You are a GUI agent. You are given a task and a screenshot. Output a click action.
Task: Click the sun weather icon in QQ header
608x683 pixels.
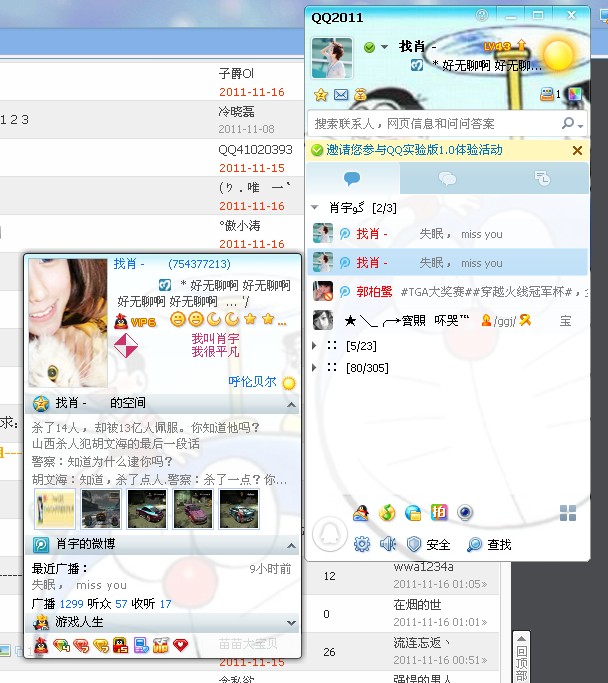(558, 55)
